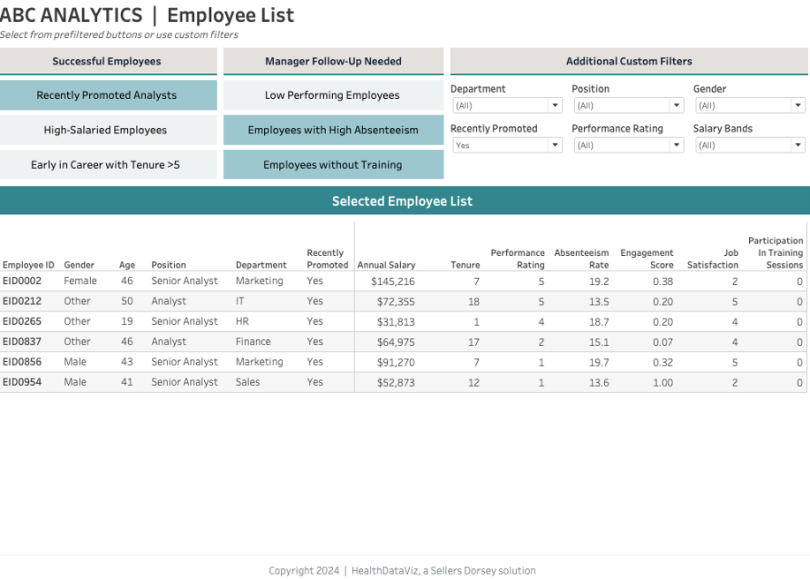Select Low Performing Employees button
This screenshot has height=579, width=810.
(333, 96)
